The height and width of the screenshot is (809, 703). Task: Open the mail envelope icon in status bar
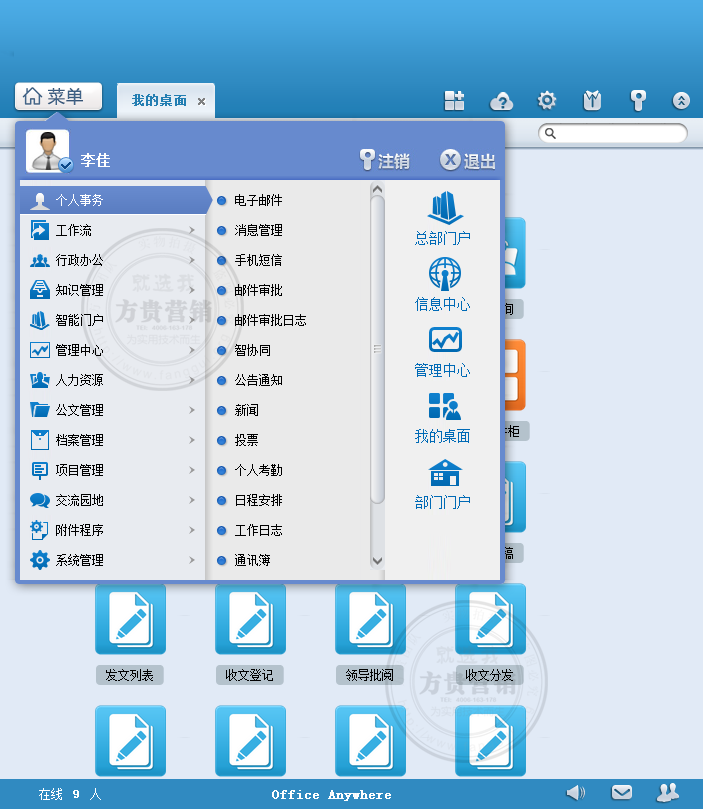[x=622, y=792]
